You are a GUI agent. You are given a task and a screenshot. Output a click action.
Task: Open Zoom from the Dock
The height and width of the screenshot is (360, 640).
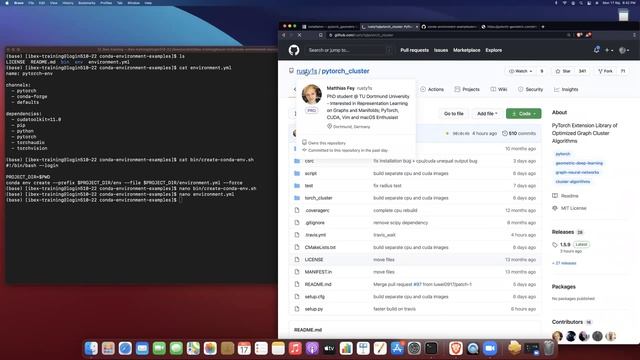[490, 348]
